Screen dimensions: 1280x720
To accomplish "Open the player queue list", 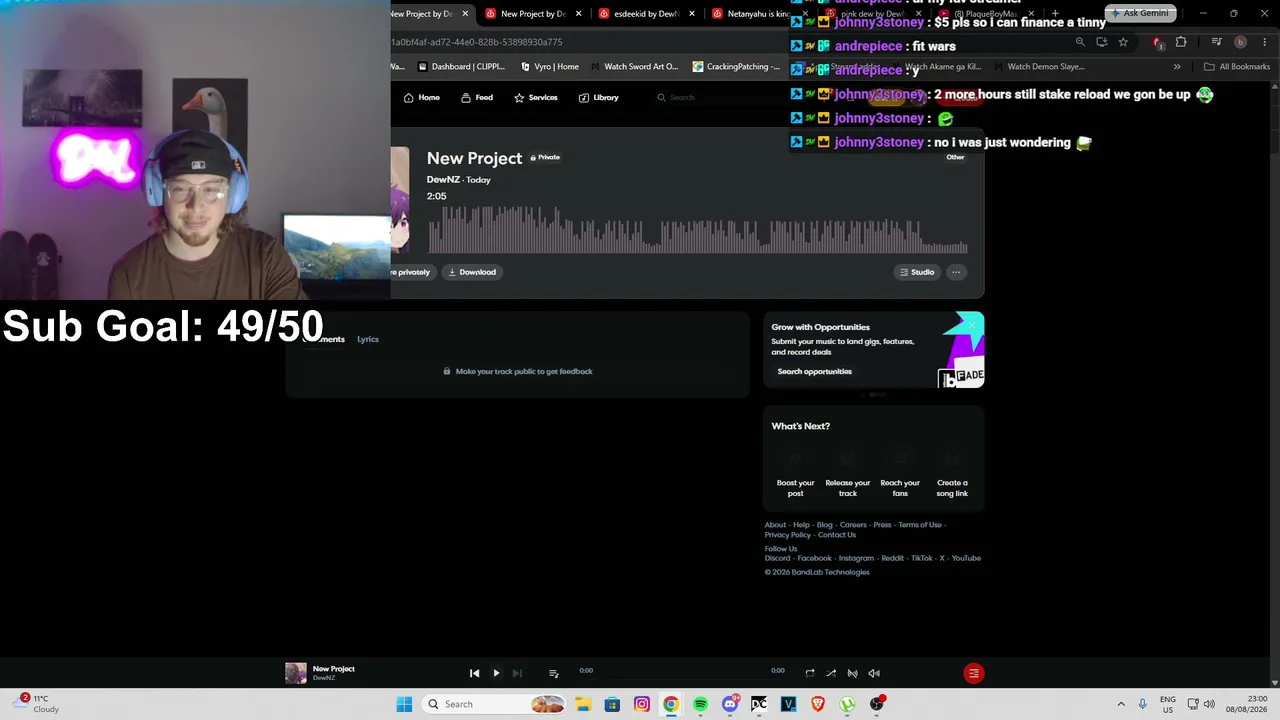I will pos(553,673).
